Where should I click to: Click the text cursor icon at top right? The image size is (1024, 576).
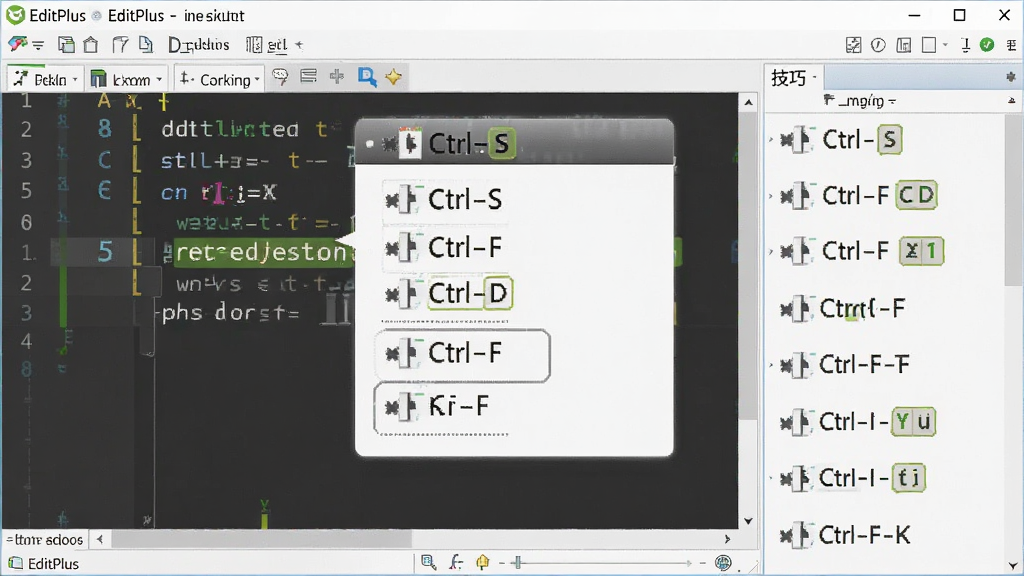coord(965,44)
